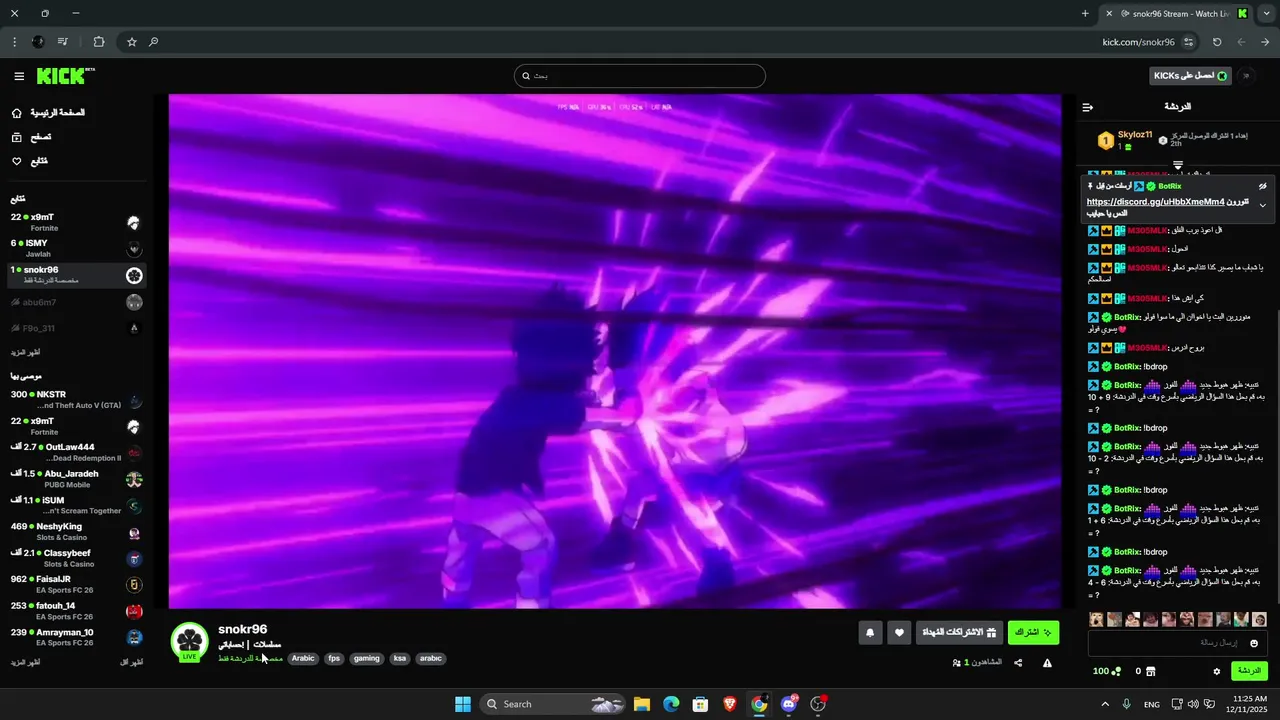Open Discord from the taskbar
The width and height of the screenshot is (1280, 720).
[789, 704]
